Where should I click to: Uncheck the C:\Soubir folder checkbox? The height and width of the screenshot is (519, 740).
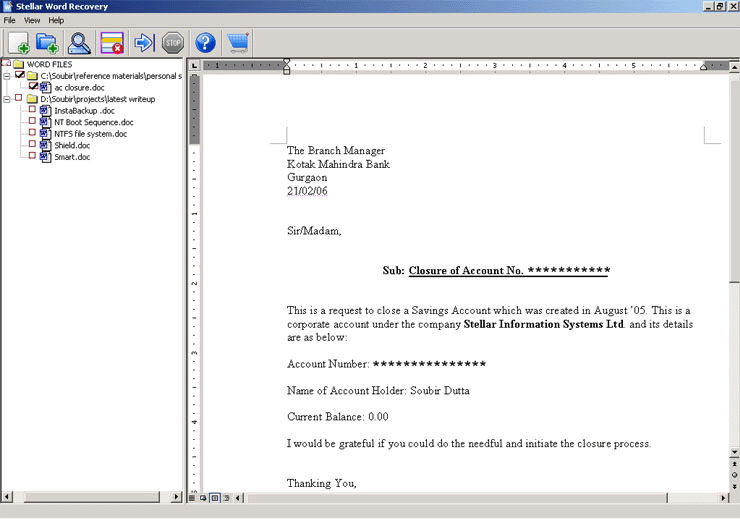[19, 75]
